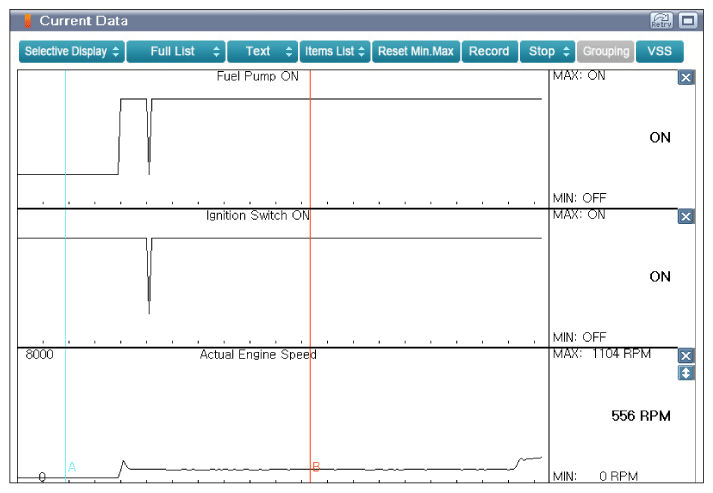The height and width of the screenshot is (493, 713).
Task: Click the Ignition Switch ON graph title
Action: tap(258, 215)
